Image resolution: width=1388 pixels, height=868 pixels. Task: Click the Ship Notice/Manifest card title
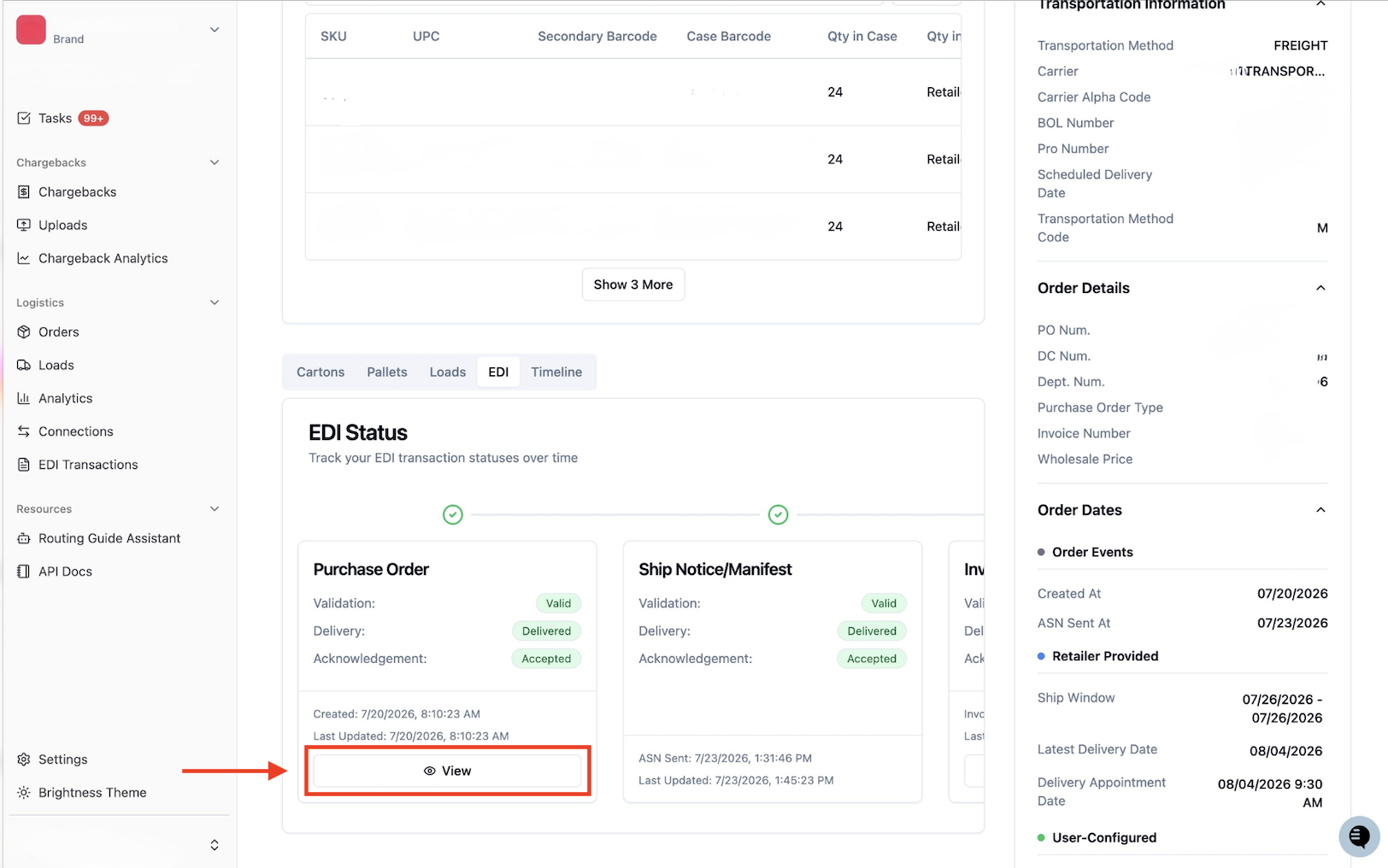[x=715, y=569]
